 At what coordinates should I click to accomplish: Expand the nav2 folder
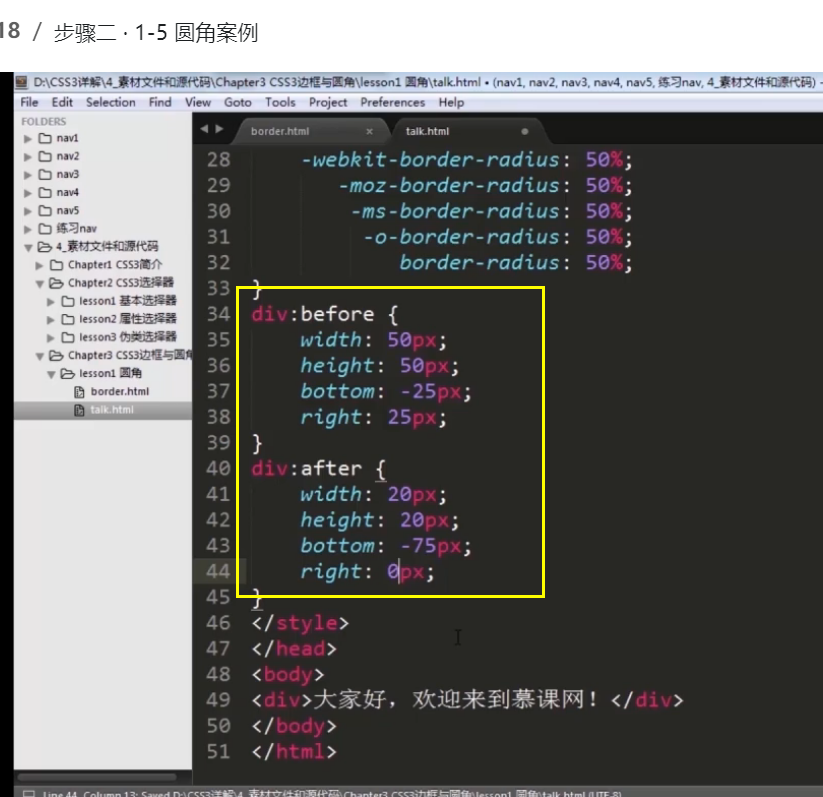coord(28,157)
